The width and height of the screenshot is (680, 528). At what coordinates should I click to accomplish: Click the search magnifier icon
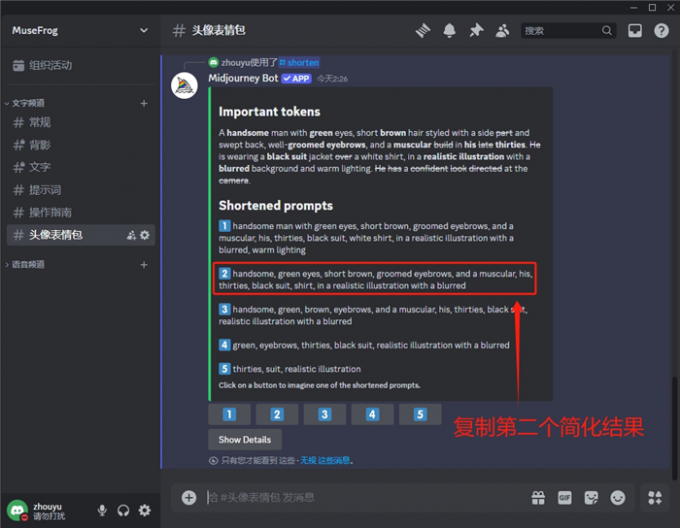tap(607, 31)
